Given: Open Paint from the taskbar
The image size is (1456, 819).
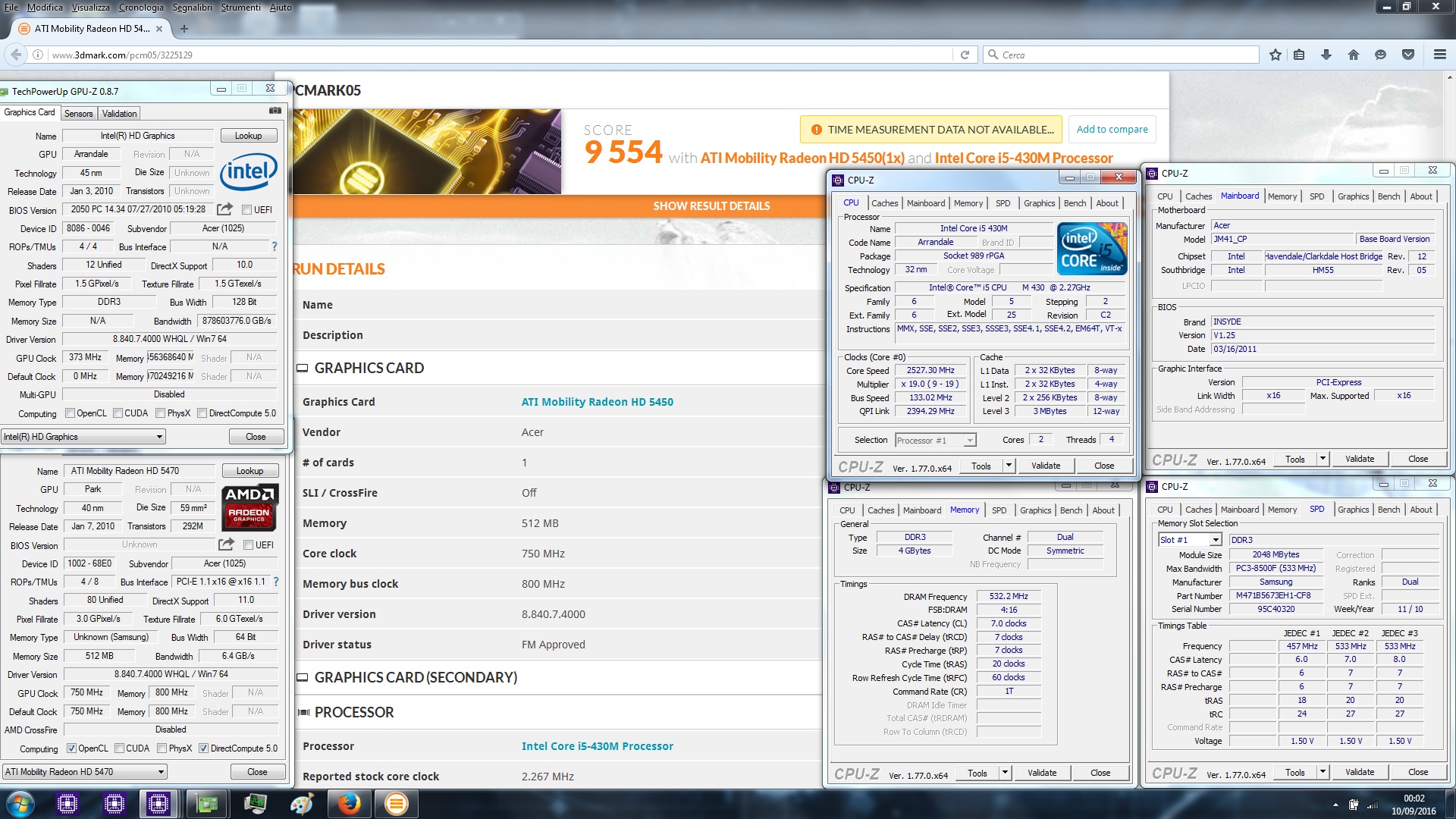Looking at the screenshot, I should tap(302, 804).
